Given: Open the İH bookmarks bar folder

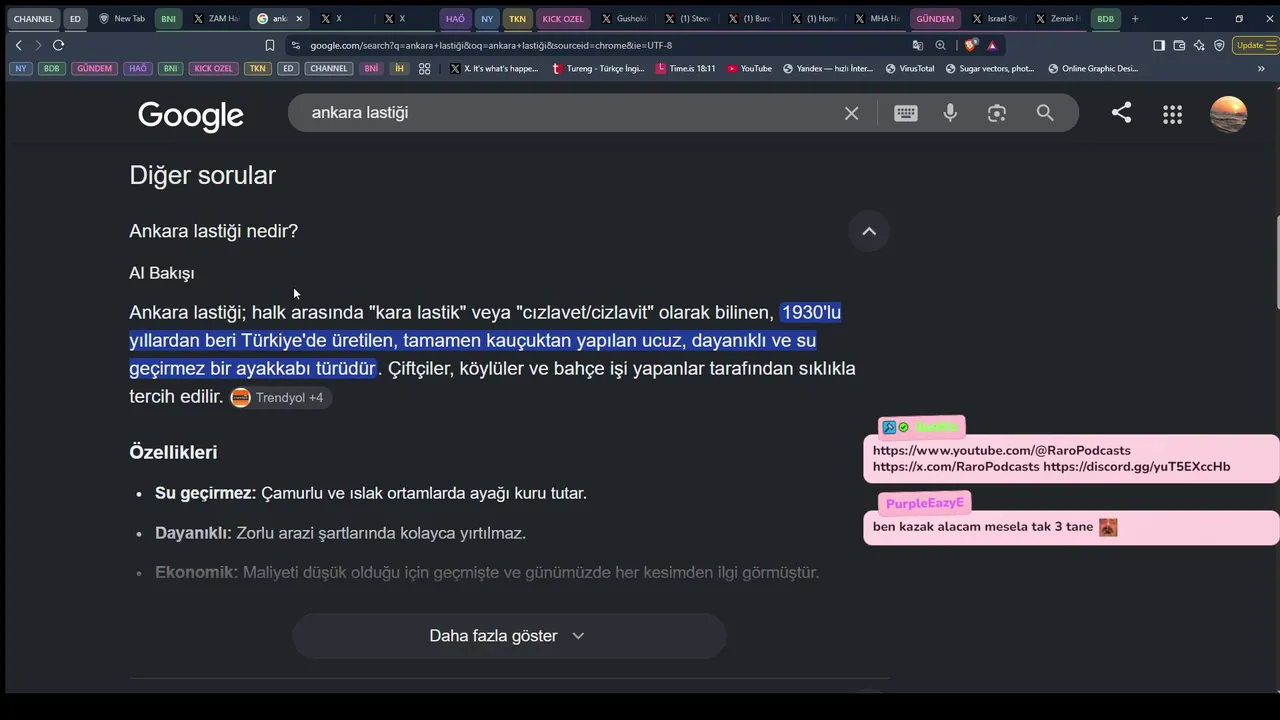Looking at the screenshot, I should pyautogui.click(x=400, y=68).
